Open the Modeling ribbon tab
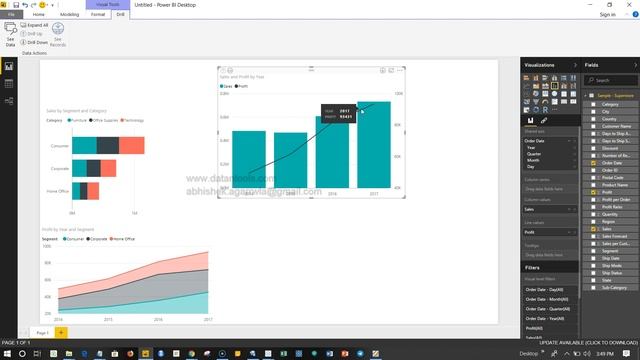This screenshot has width=640, height=360. coord(69,14)
